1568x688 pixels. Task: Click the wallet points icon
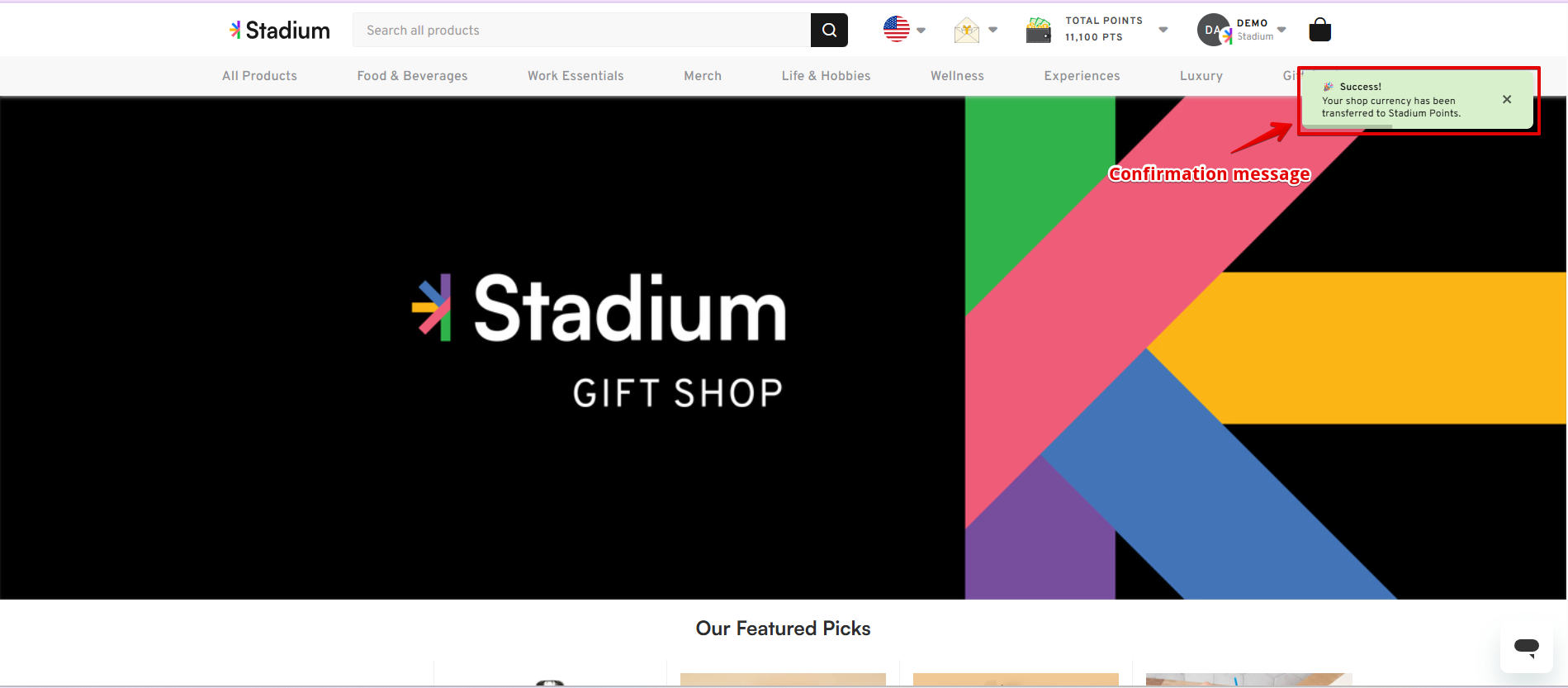[1038, 31]
